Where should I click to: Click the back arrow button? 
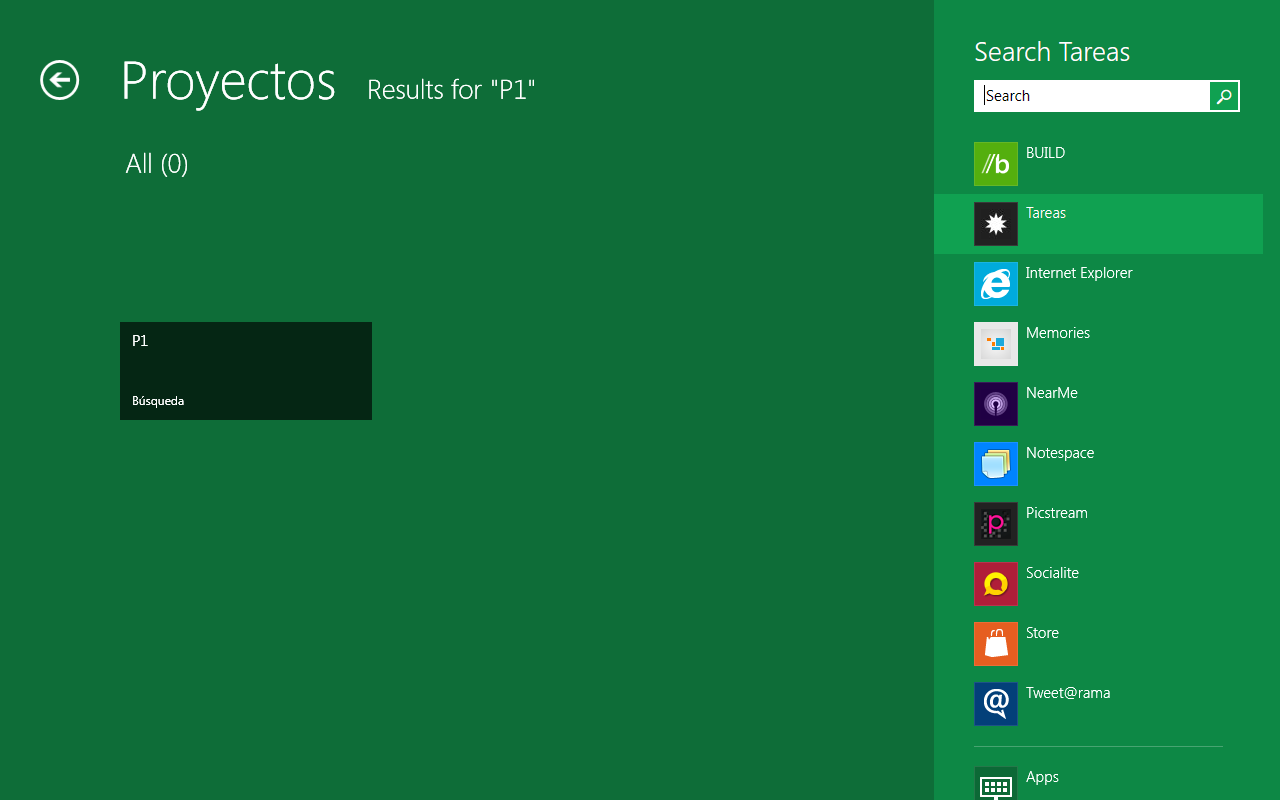pyautogui.click(x=60, y=80)
